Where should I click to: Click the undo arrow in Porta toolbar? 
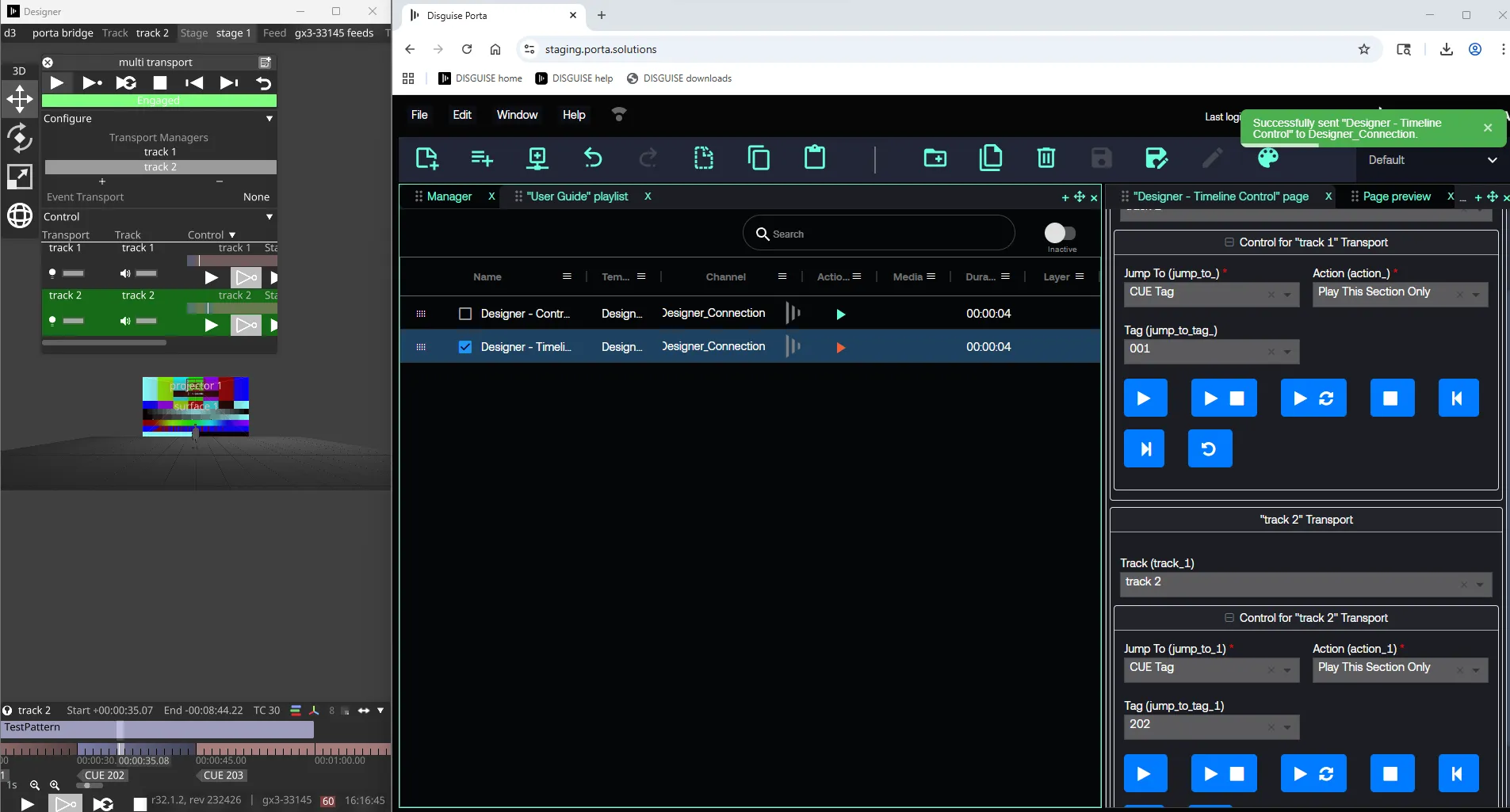pos(593,158)
